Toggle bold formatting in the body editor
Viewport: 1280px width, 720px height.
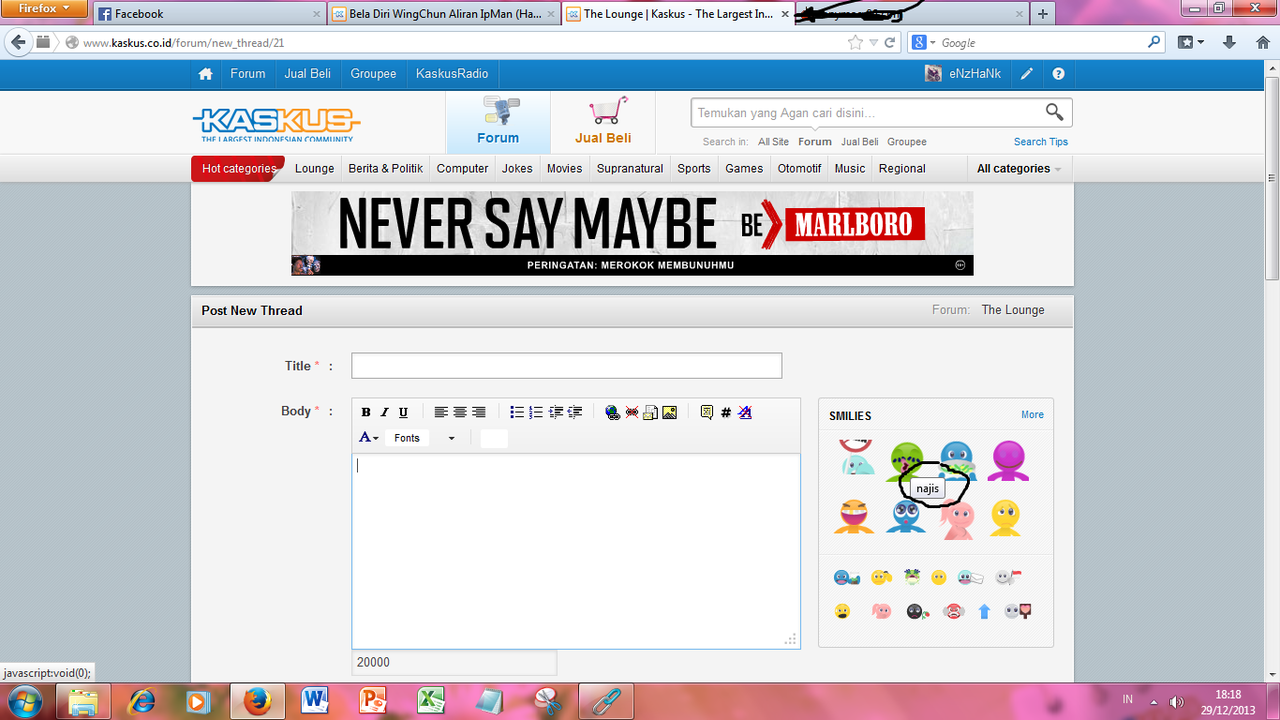pos(366,412)
